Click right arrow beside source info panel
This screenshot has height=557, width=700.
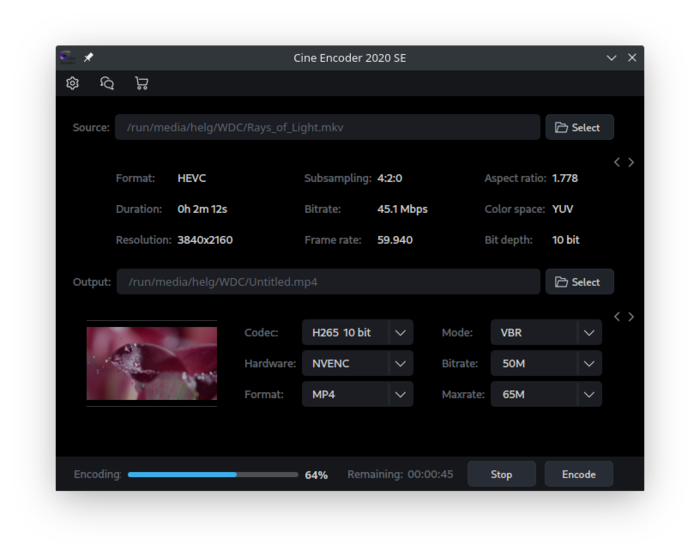tap(631, 162)
